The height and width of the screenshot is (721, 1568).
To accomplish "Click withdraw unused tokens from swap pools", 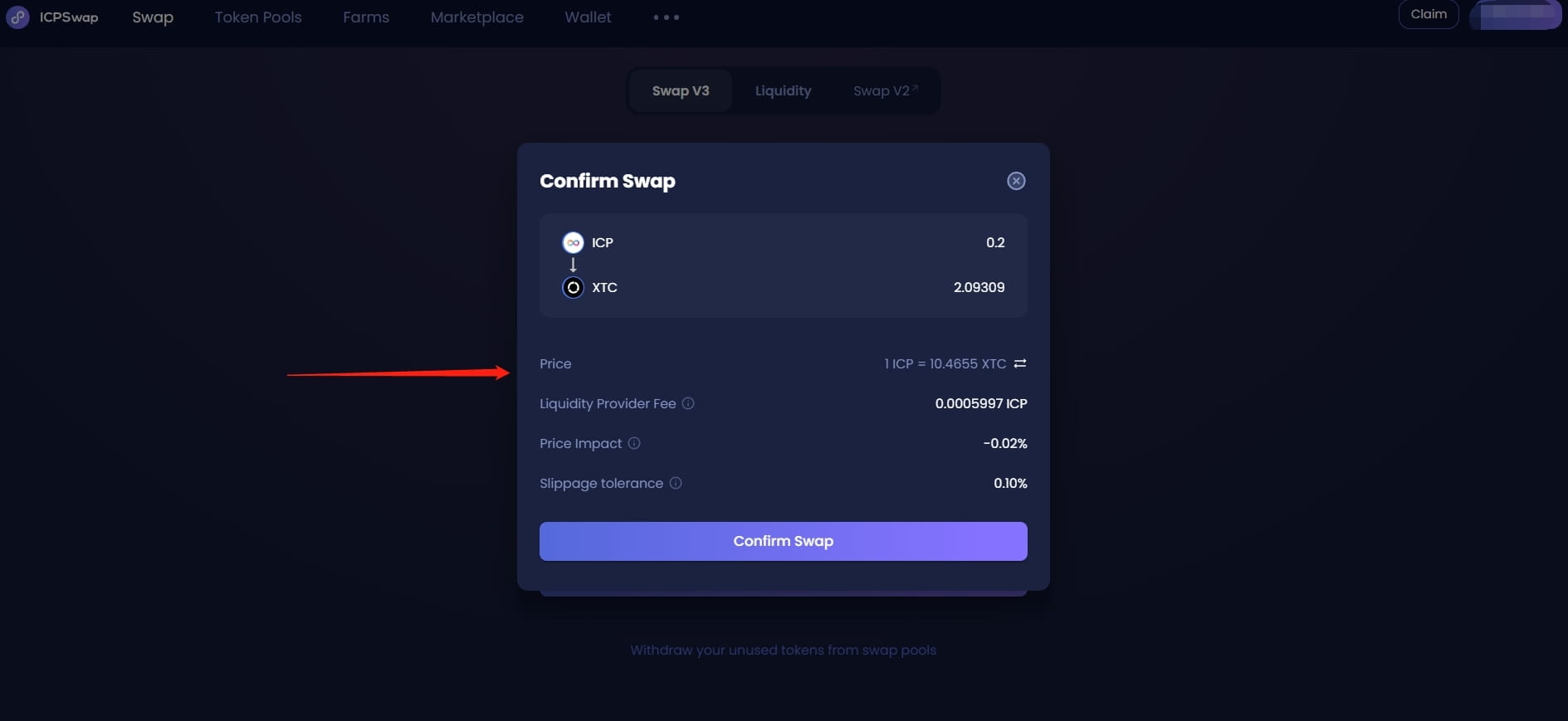I will [x=783, y=650].
